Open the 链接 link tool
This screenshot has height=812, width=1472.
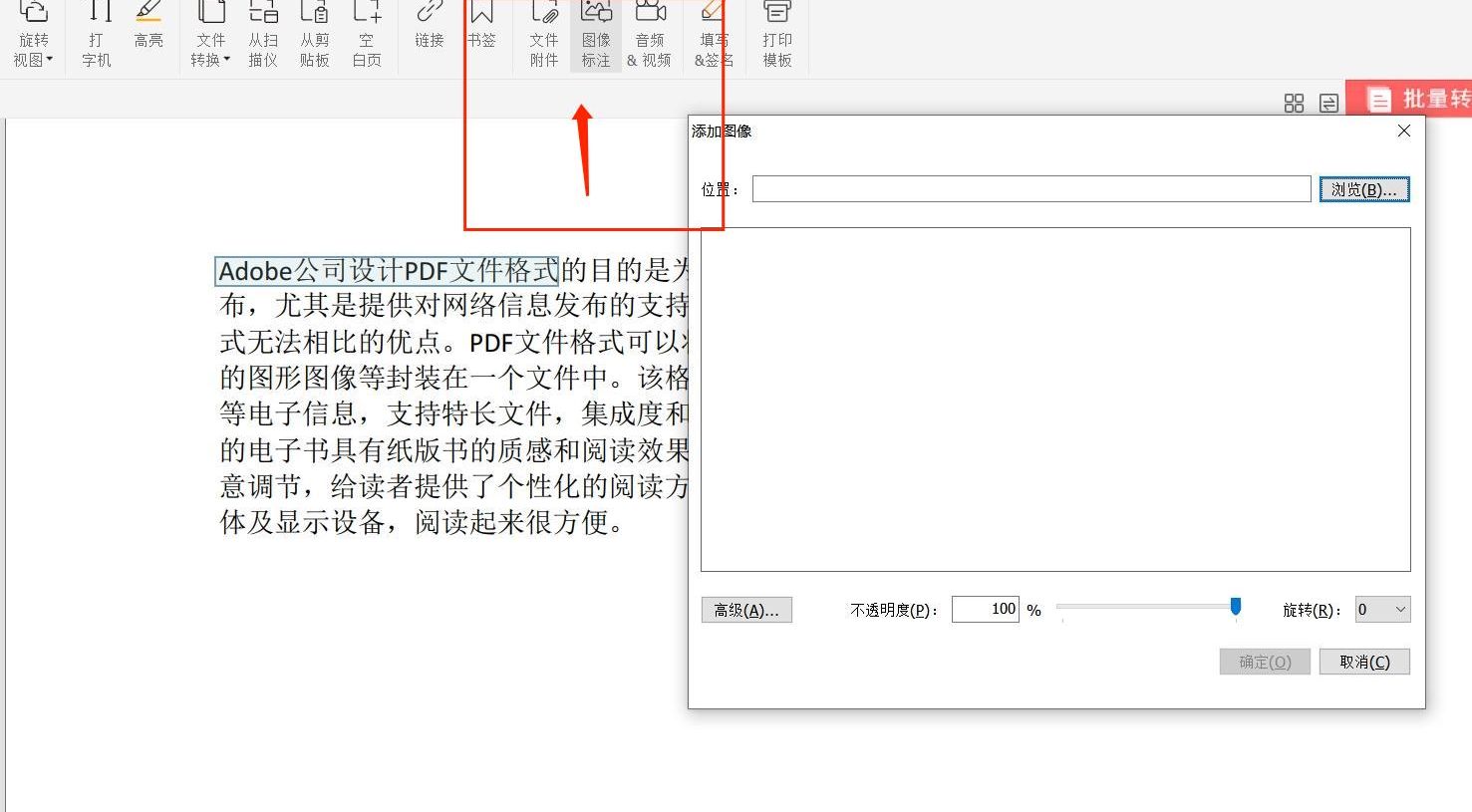[428, 35]
